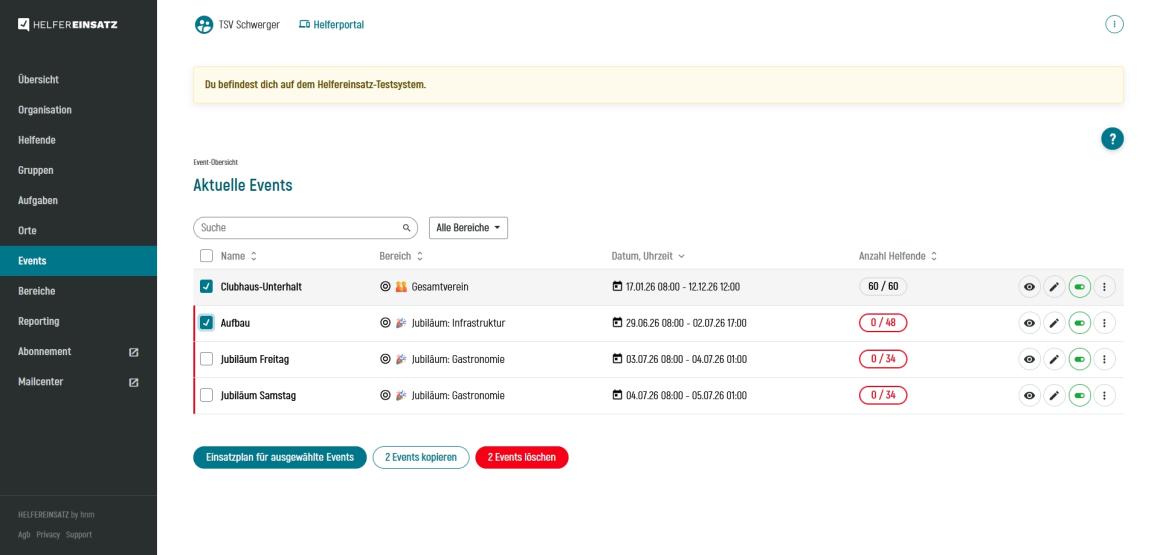Sort table by Anzahl Helfende column

[897, 256]
